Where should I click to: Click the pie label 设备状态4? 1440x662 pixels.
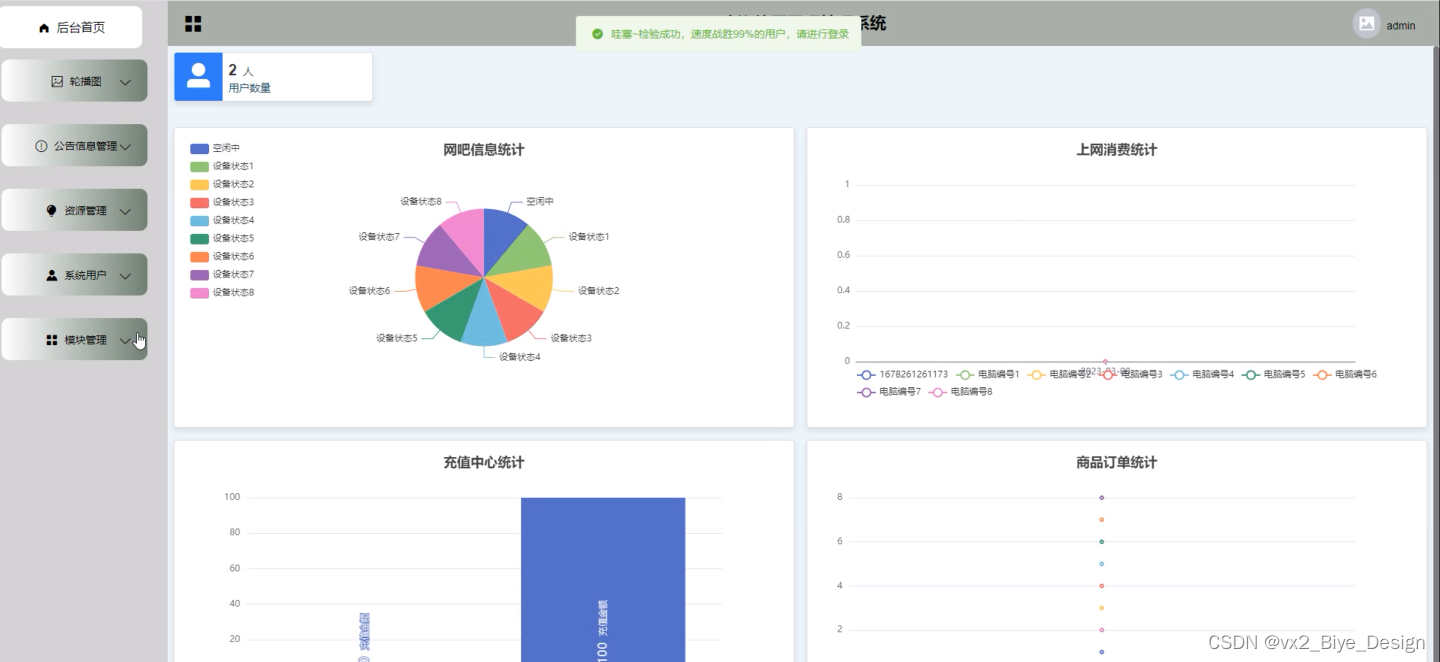click(x=520, y=357)
